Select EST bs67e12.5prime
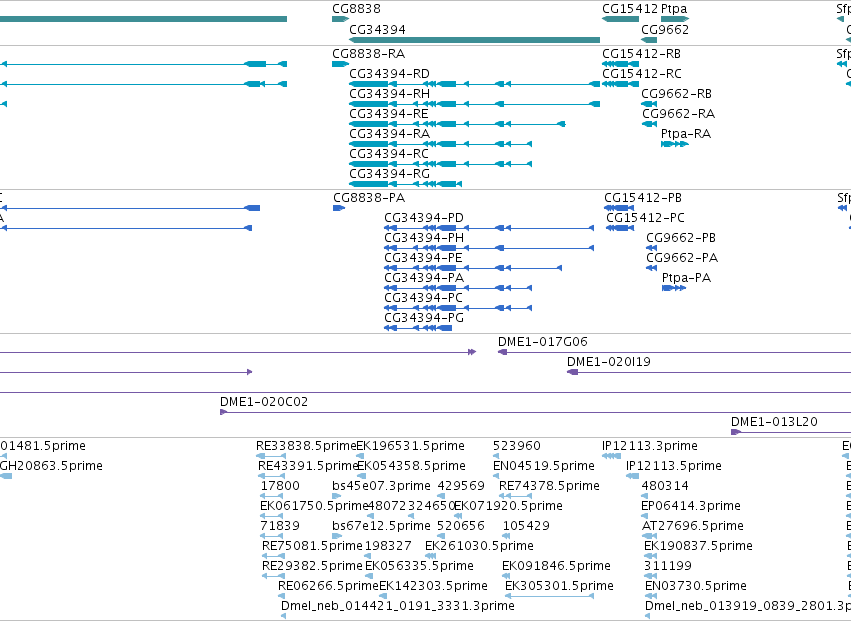Screen dimensions: 851x621 click(x=382, y=526)
